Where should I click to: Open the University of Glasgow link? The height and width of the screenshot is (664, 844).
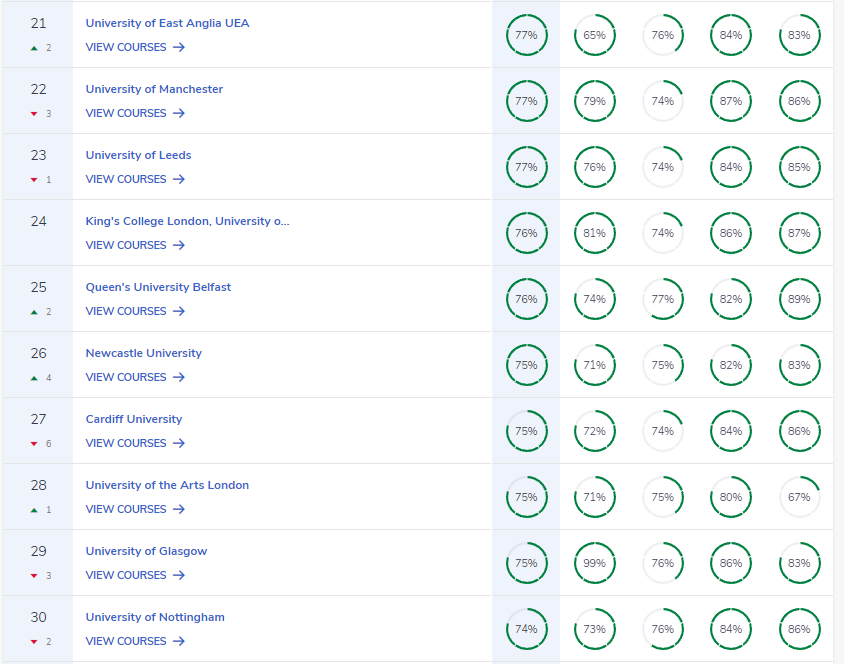pyautogui.click(x=146, y=551)
